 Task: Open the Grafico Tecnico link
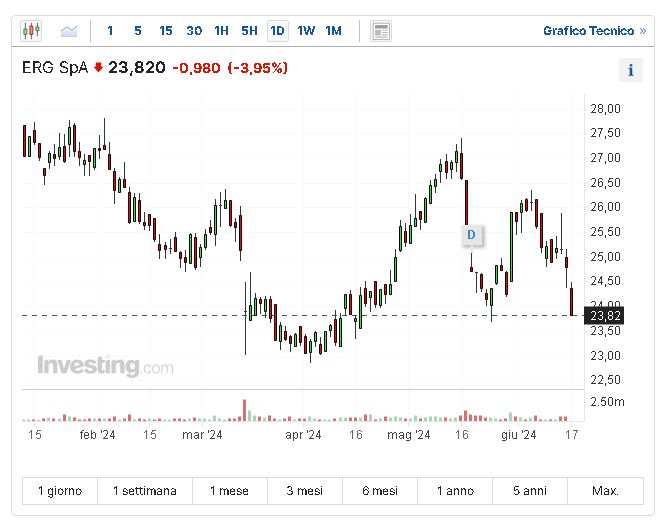click(595, 31)
